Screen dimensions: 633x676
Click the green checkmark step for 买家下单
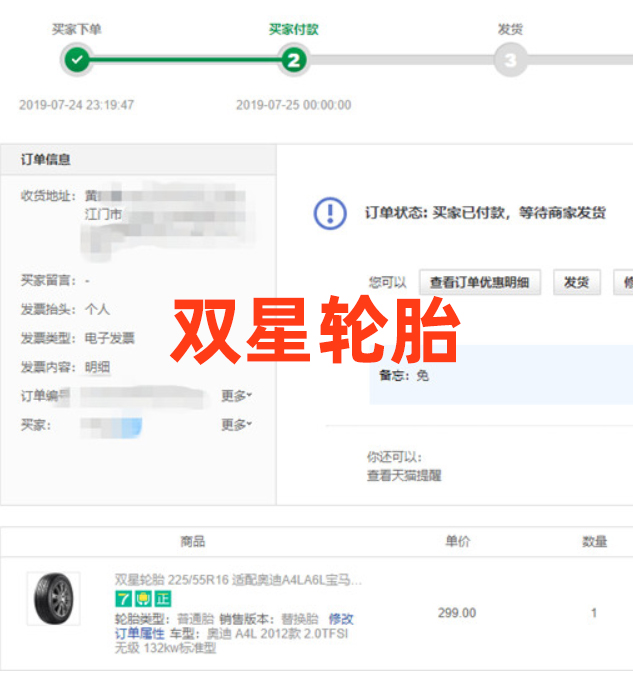pos(77,60)
